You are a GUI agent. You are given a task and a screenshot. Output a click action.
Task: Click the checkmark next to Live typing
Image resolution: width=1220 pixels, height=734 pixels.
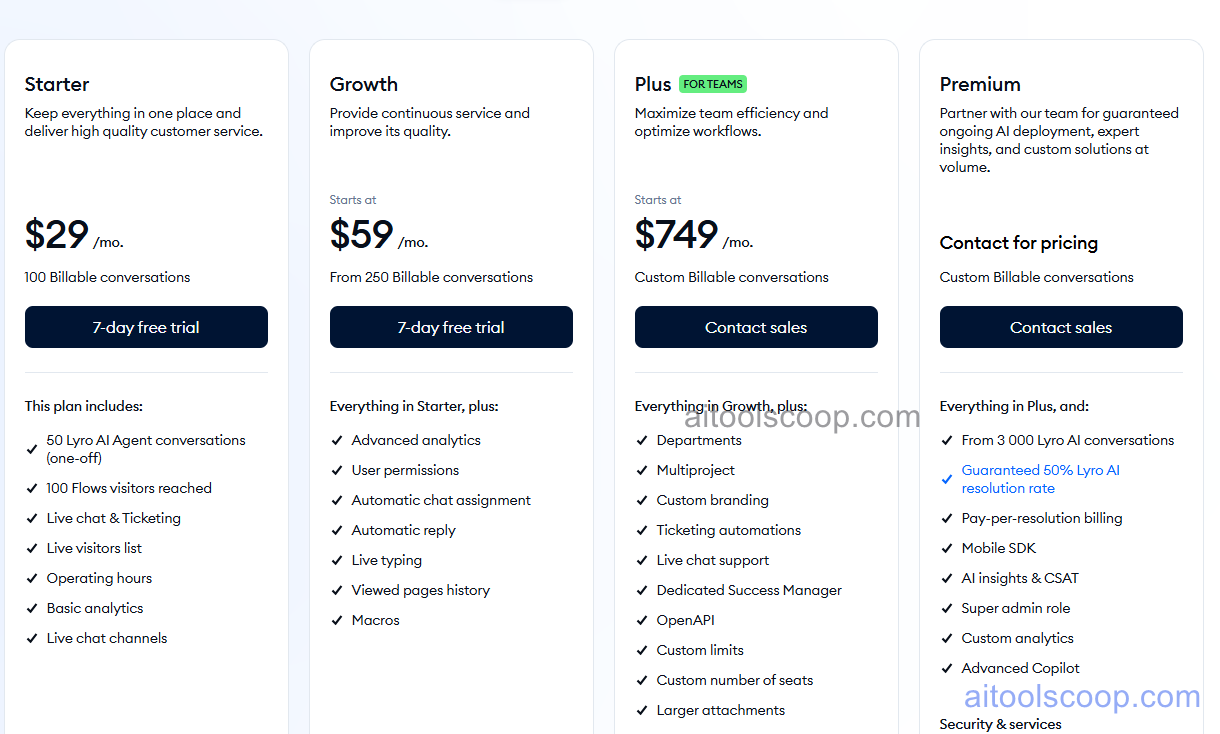pos(337,560)
